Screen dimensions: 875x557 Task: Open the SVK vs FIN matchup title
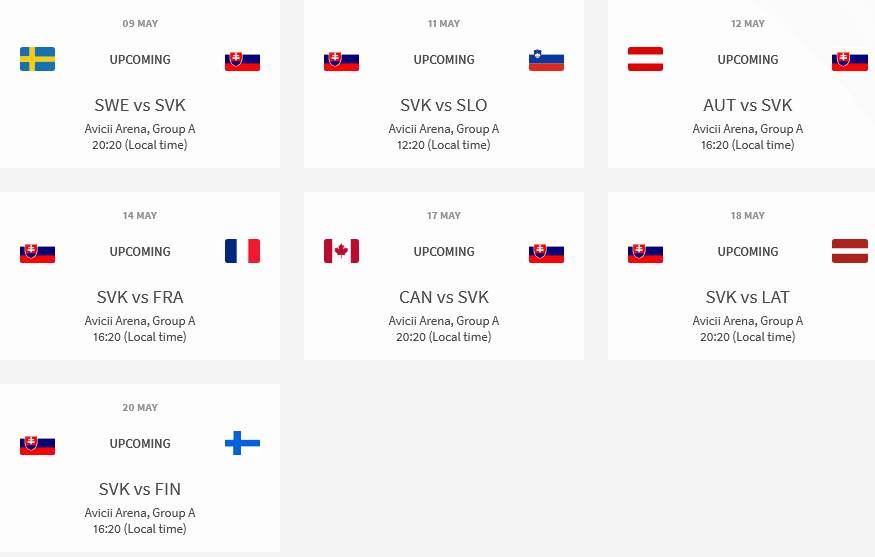point(140,489)
